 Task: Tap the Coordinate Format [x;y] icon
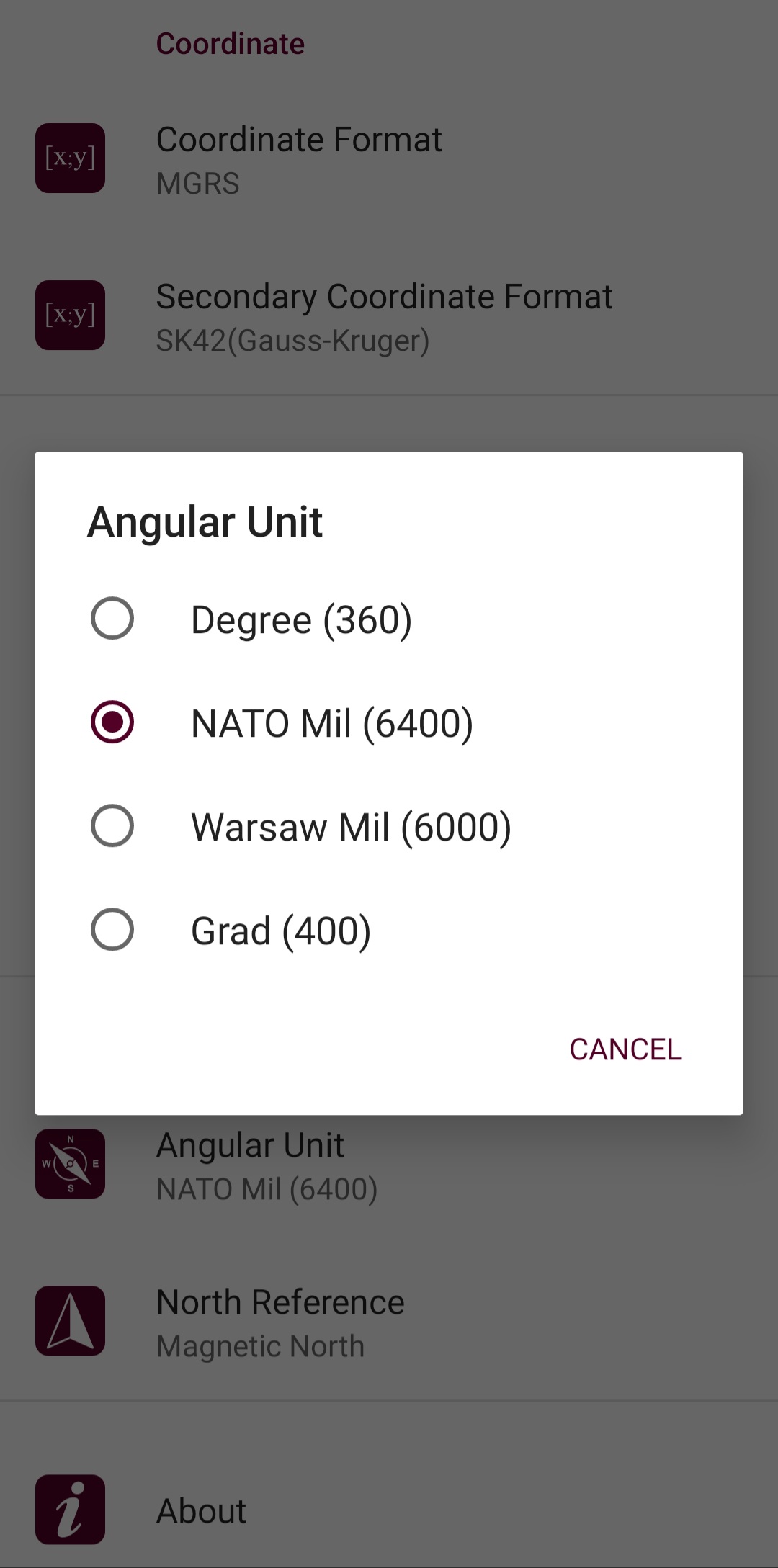coord(71,158)
